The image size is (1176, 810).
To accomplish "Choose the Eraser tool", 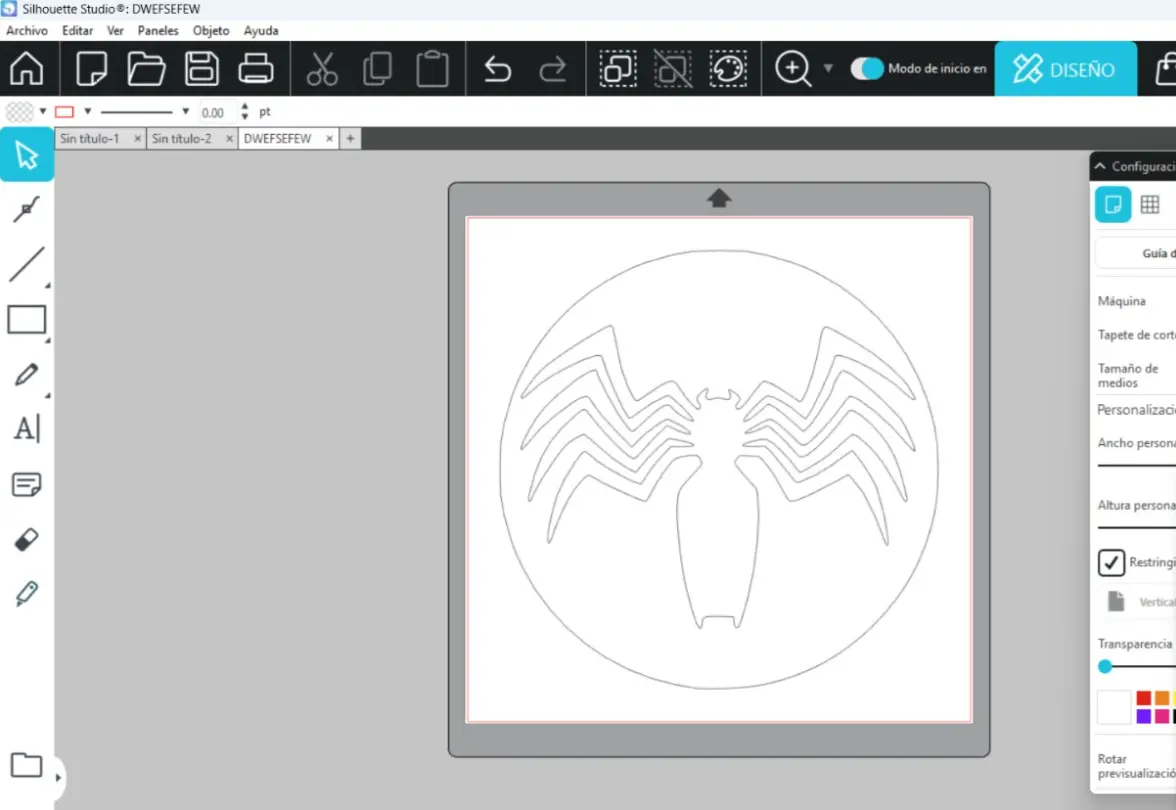I will click(x=27, y=539).
